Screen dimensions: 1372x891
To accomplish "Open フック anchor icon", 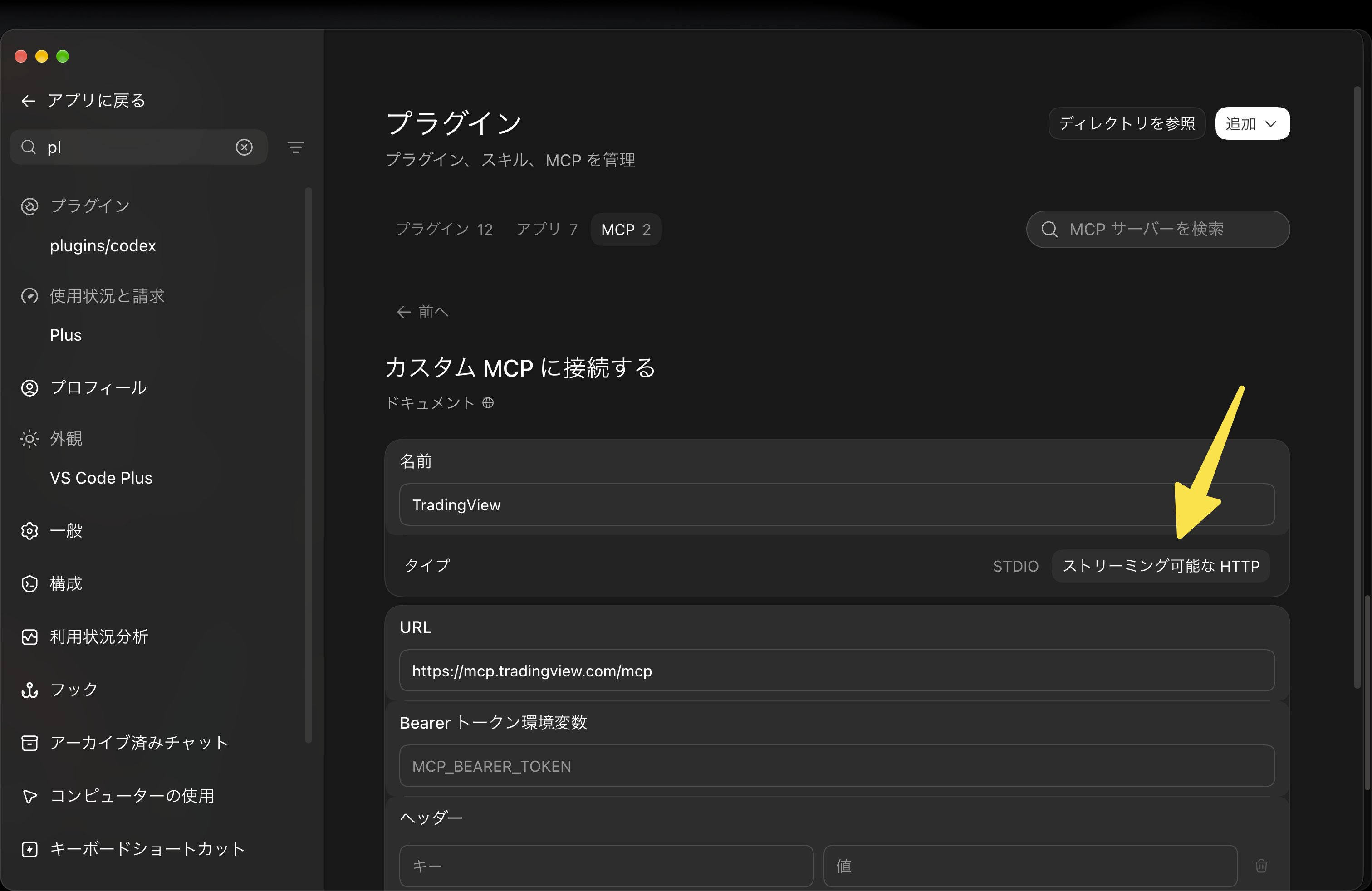I will pos(29,690).
